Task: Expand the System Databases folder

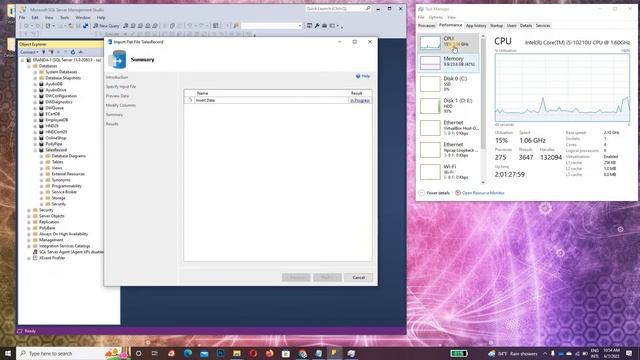Action: tap(35, 72)
